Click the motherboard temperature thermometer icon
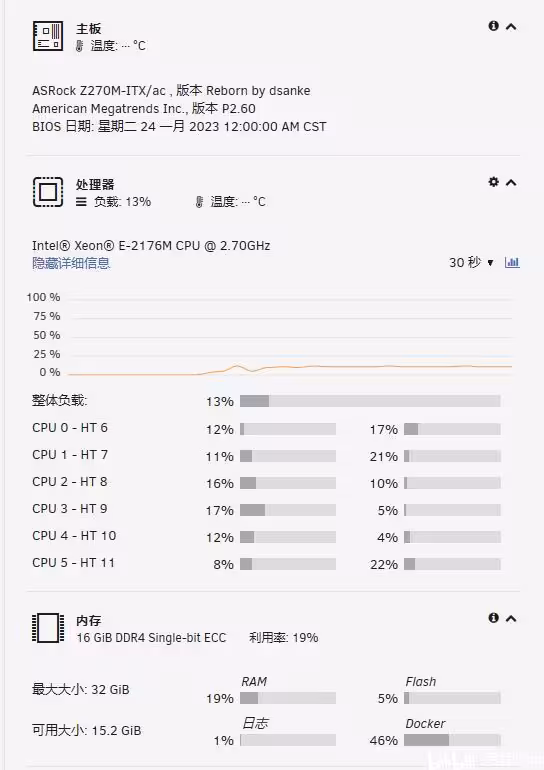 tap(79, 46)
